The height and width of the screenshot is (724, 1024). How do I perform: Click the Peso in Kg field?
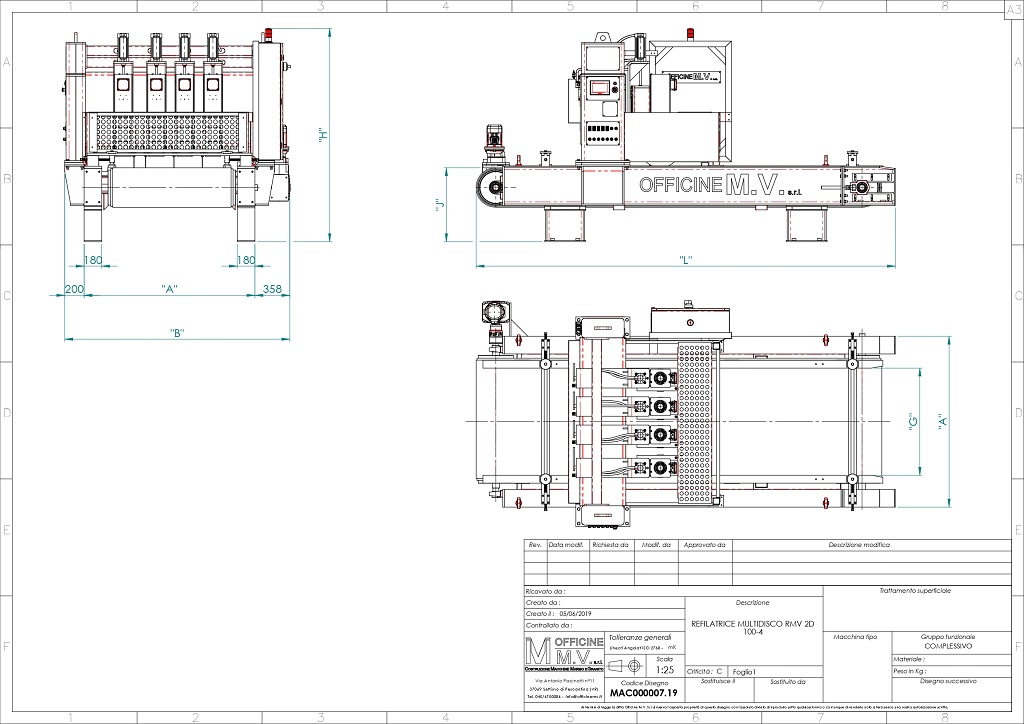(952, 671)
